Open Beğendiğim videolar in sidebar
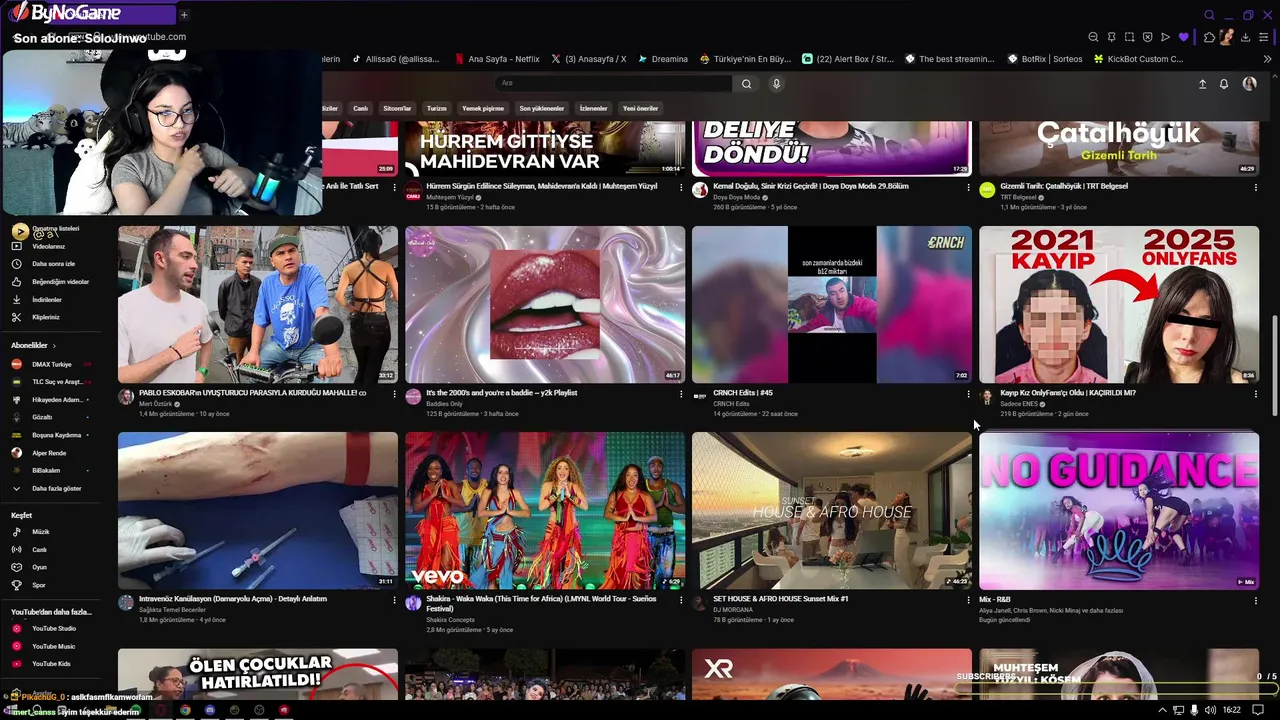 click(x=60, y=282)
